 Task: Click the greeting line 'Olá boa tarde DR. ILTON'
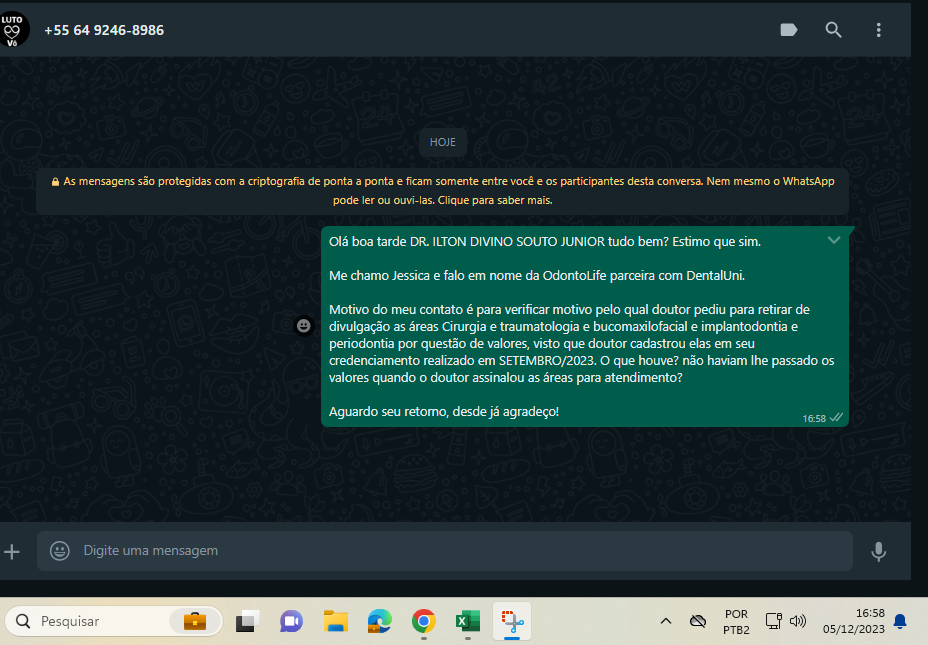(x=545, y=241)
